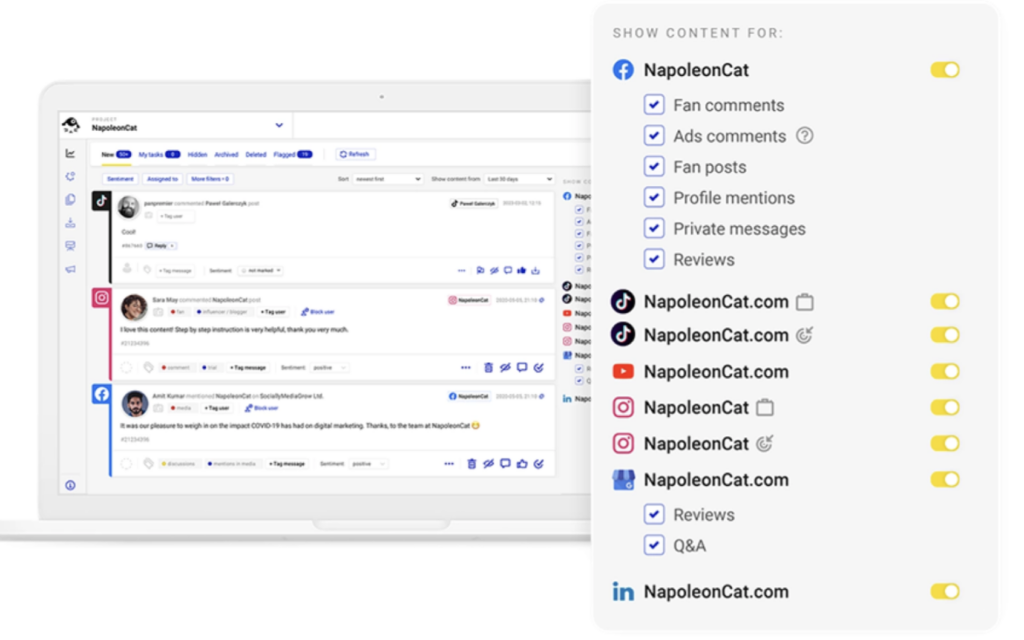Open the Flagged tab
Screen dimensions: 1024x640
click(292, 155)
